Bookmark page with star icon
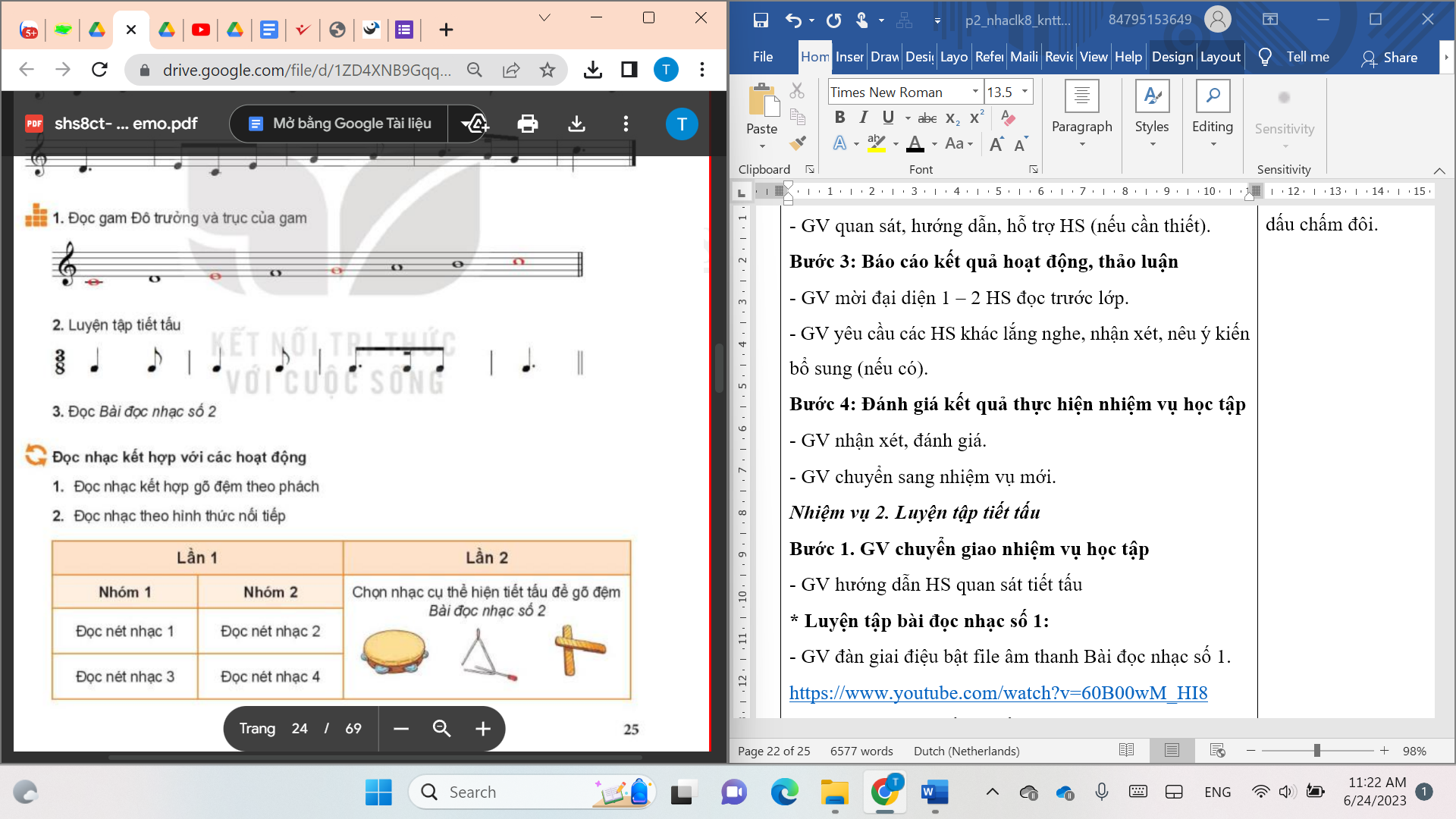This screenshot has width=1456, height=819. point(547,70)
